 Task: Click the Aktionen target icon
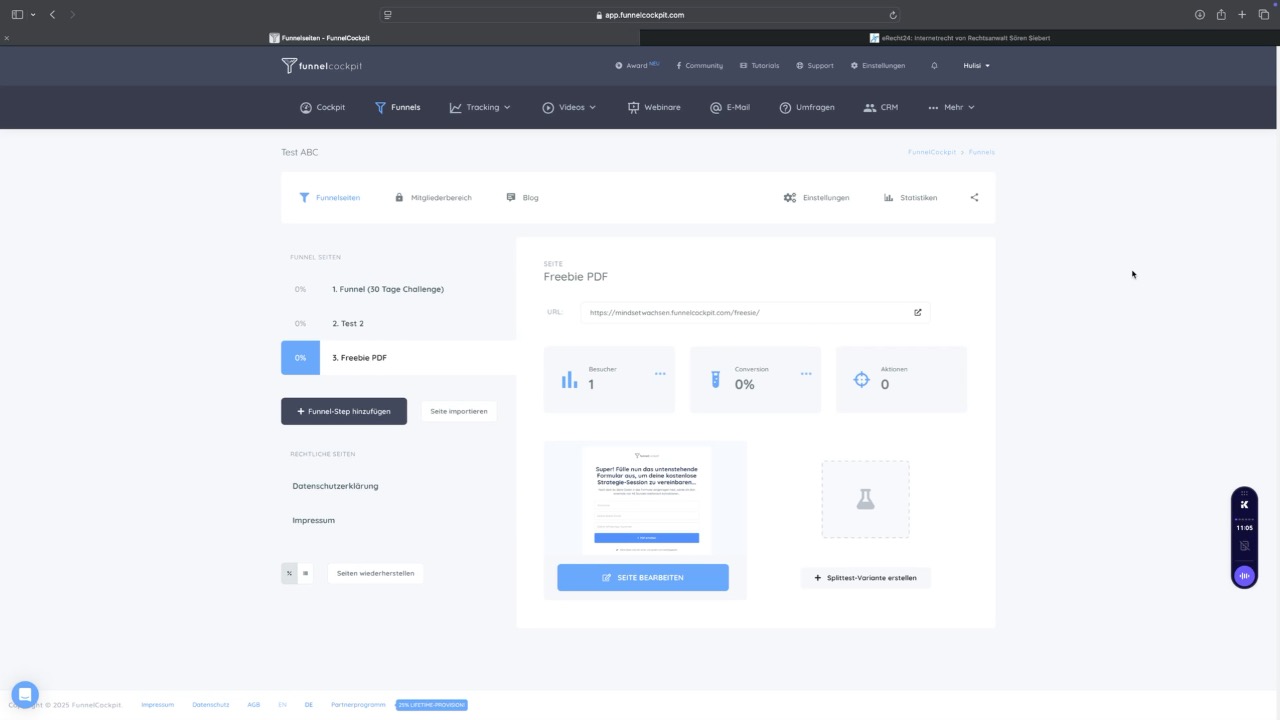coord(861,379)
